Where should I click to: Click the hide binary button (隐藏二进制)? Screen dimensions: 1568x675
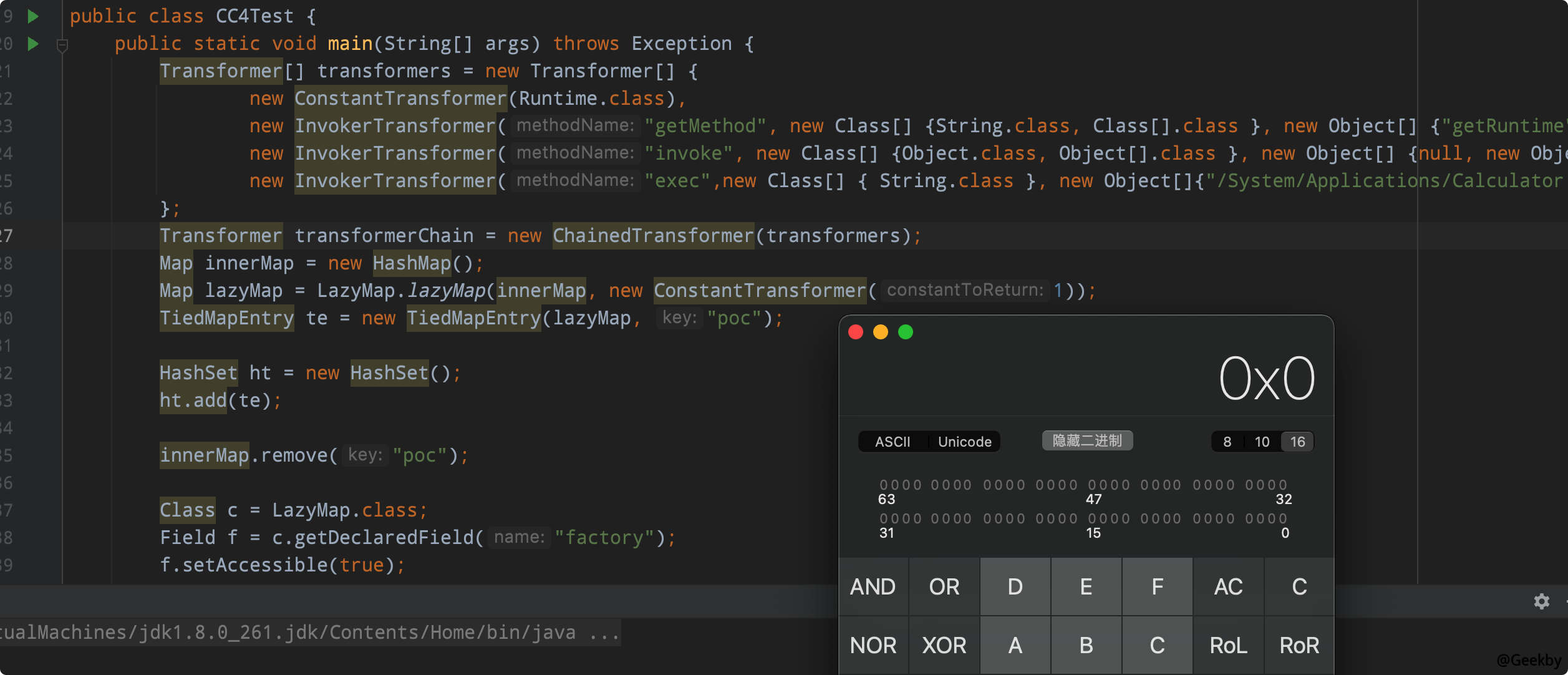point(1087,440)
